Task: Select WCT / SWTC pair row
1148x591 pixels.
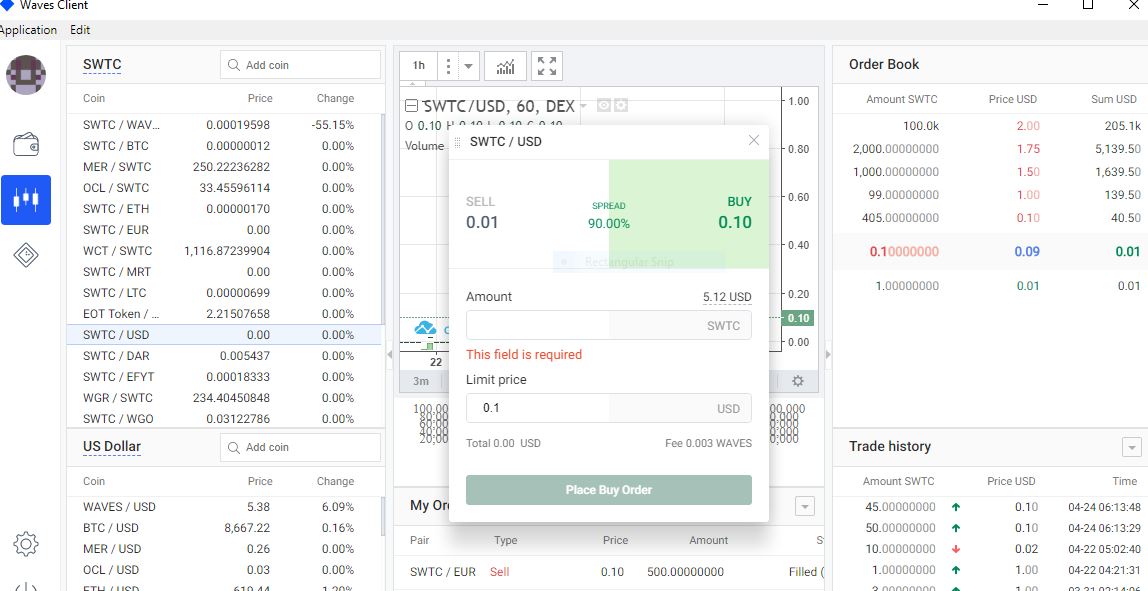Action: point(224,251)
